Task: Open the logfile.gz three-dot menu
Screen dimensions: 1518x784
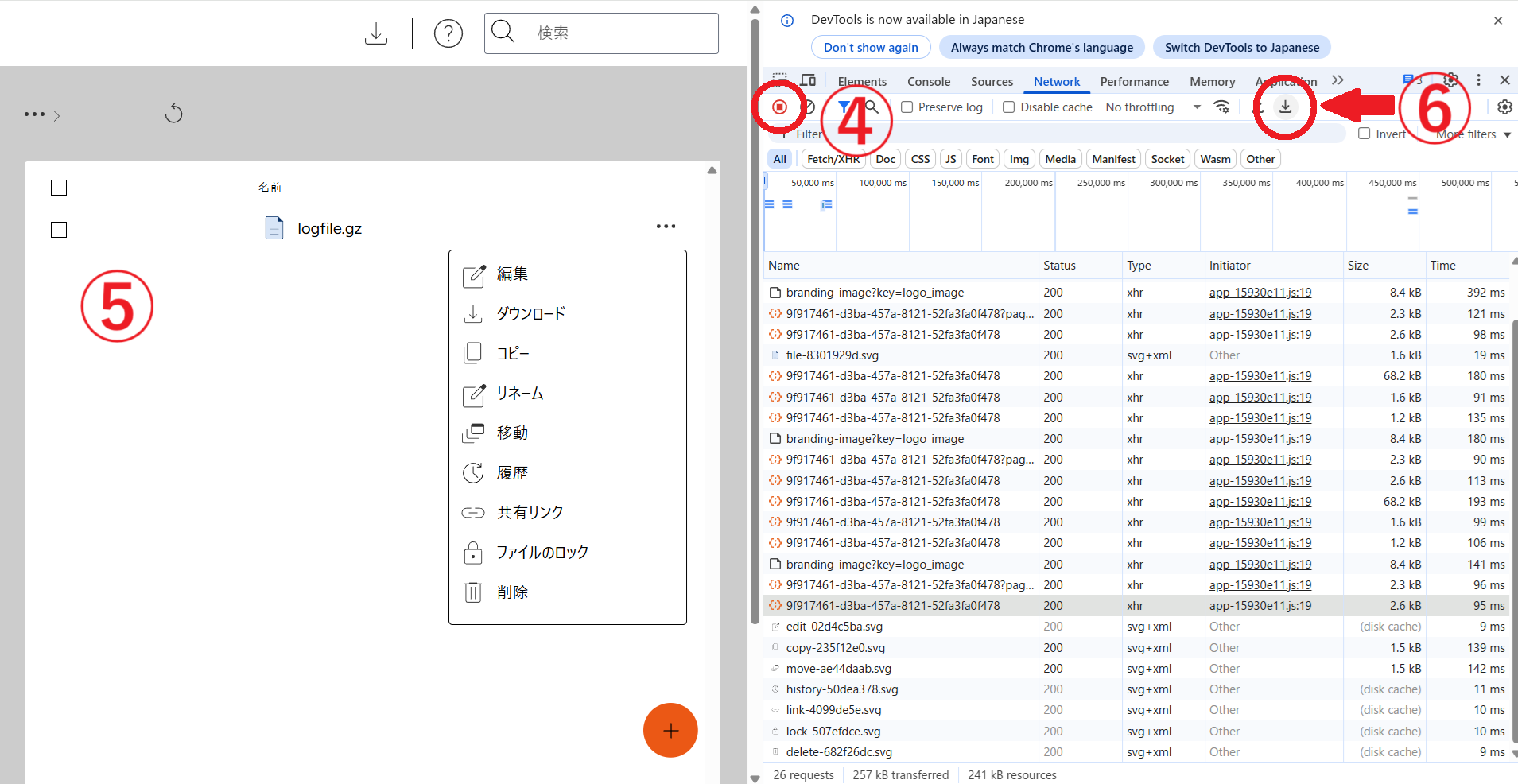Action: click(x=666, y=227)
